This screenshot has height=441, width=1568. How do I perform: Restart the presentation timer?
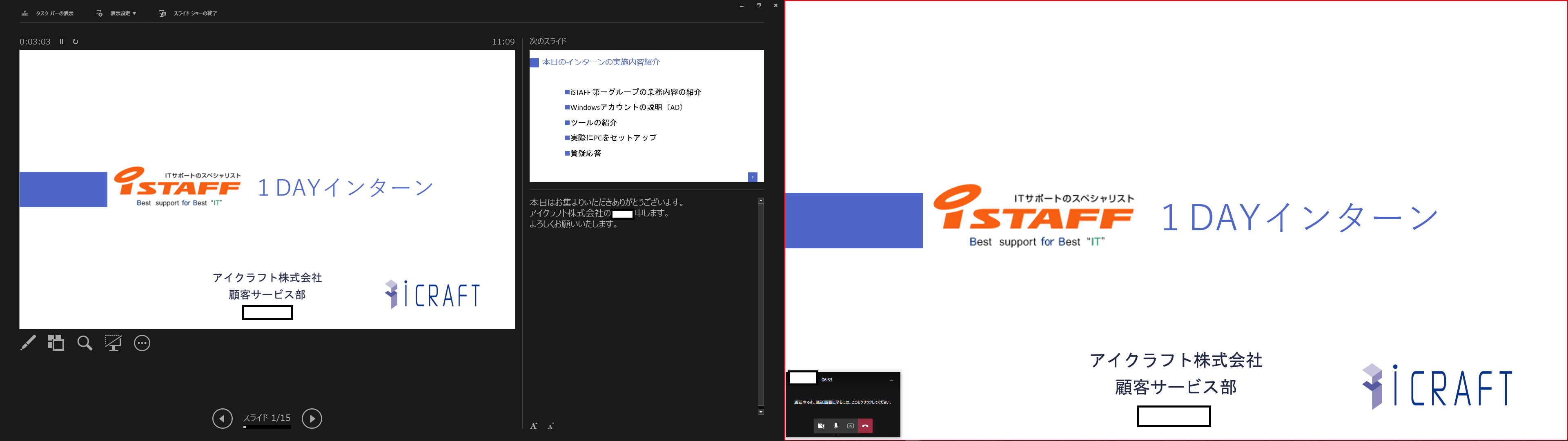[x=76, y=41]
